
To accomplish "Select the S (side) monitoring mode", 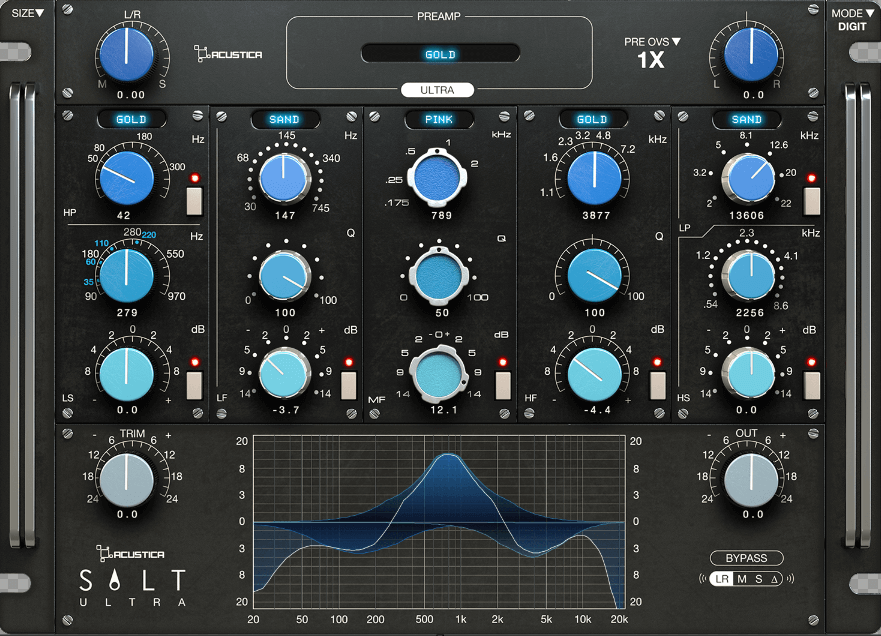I will (759, 579).
